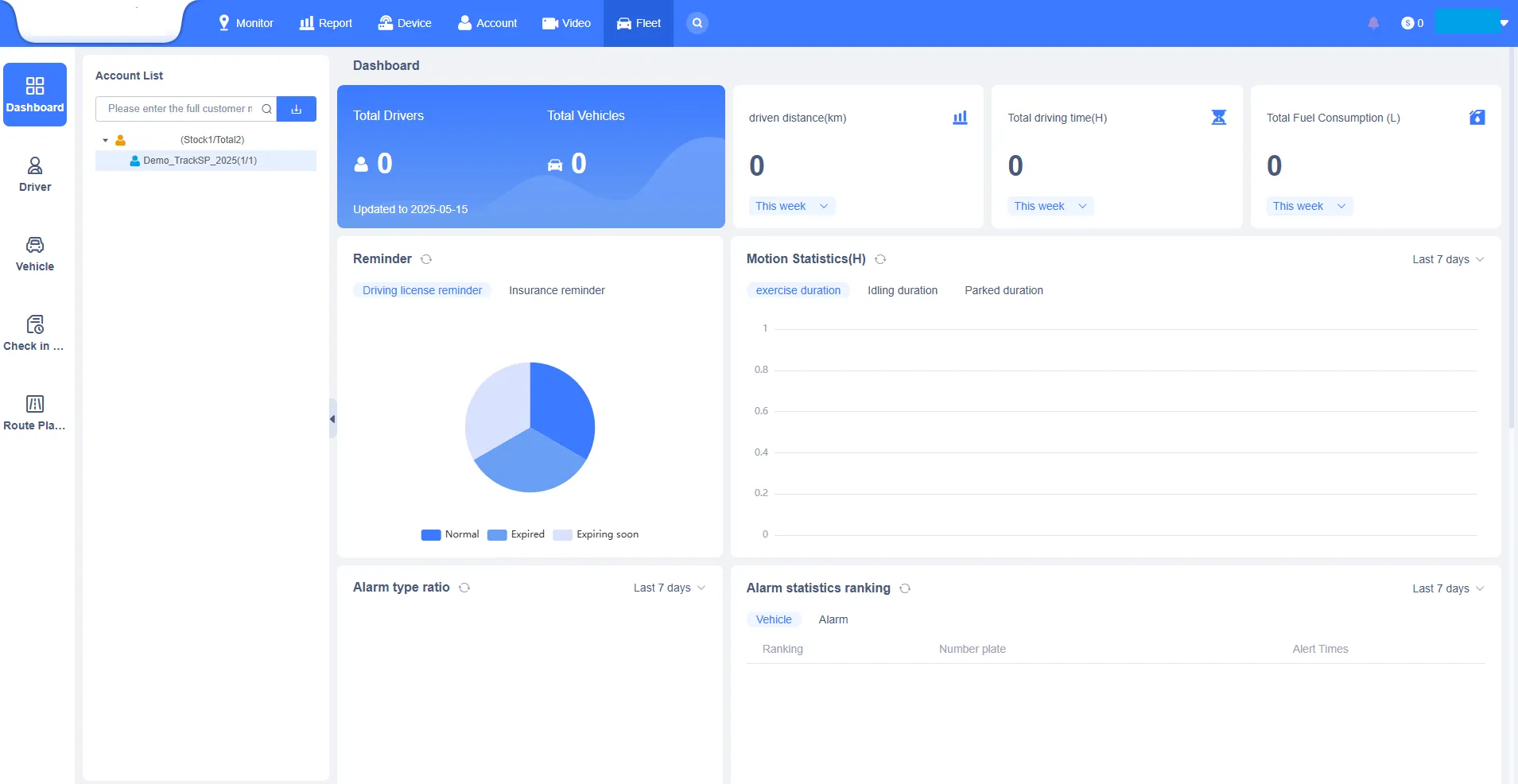Switch ranking view to Alarm

pyautogui.click(x=833, y=619)
